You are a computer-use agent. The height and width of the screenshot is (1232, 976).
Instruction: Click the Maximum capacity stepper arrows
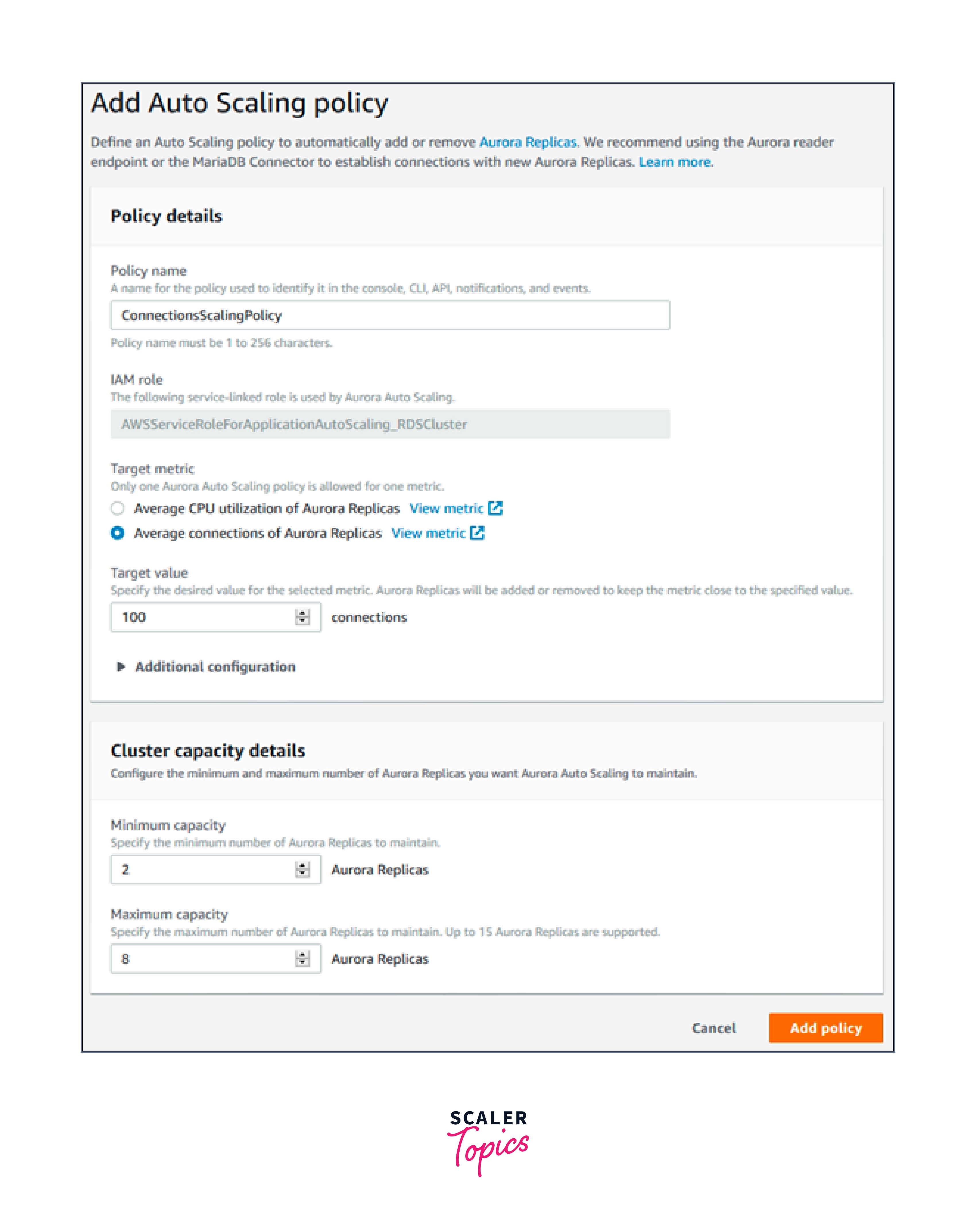coord(302,959)
